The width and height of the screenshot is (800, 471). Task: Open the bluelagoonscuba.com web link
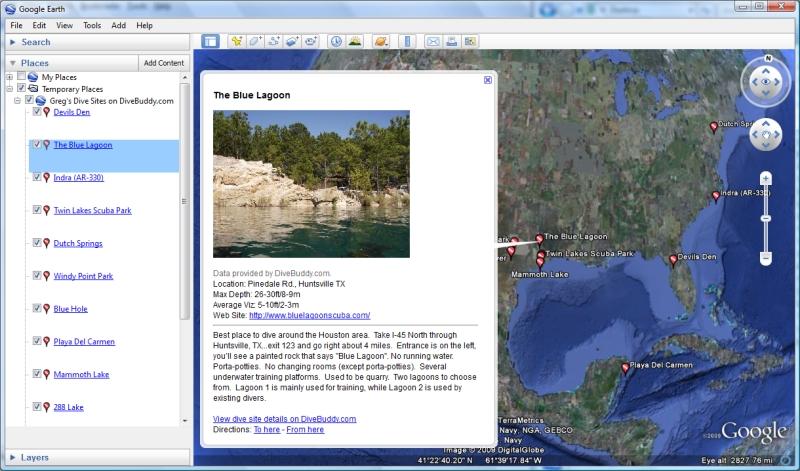point(310,315)
